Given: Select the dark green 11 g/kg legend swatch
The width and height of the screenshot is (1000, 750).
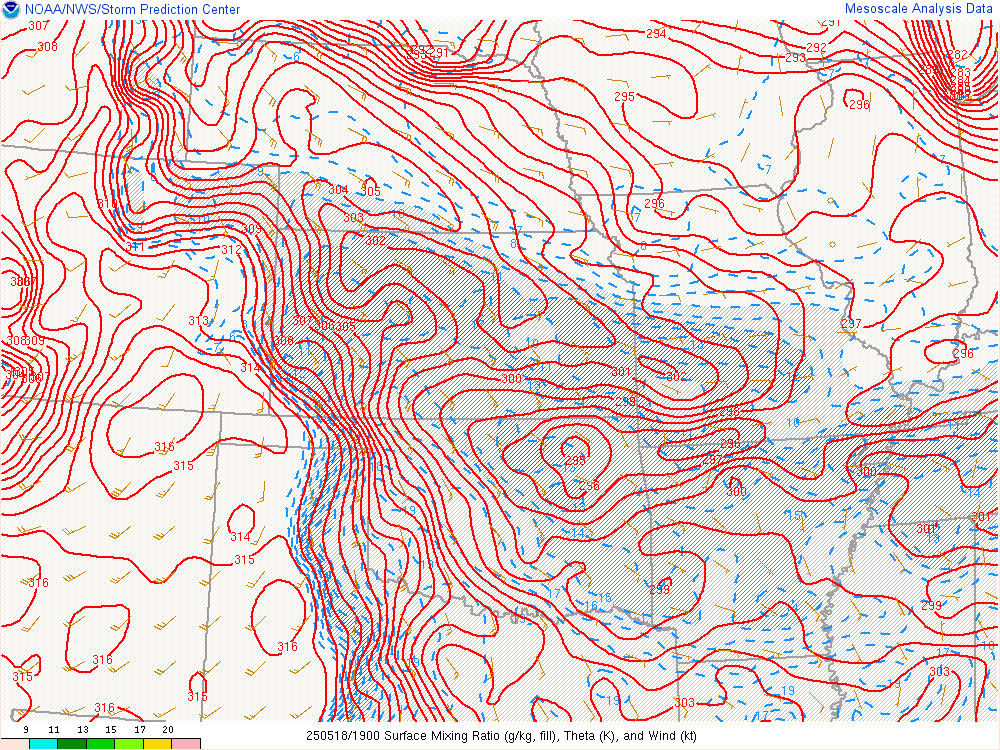Looking at the screenshot, I should pos(71,744).
